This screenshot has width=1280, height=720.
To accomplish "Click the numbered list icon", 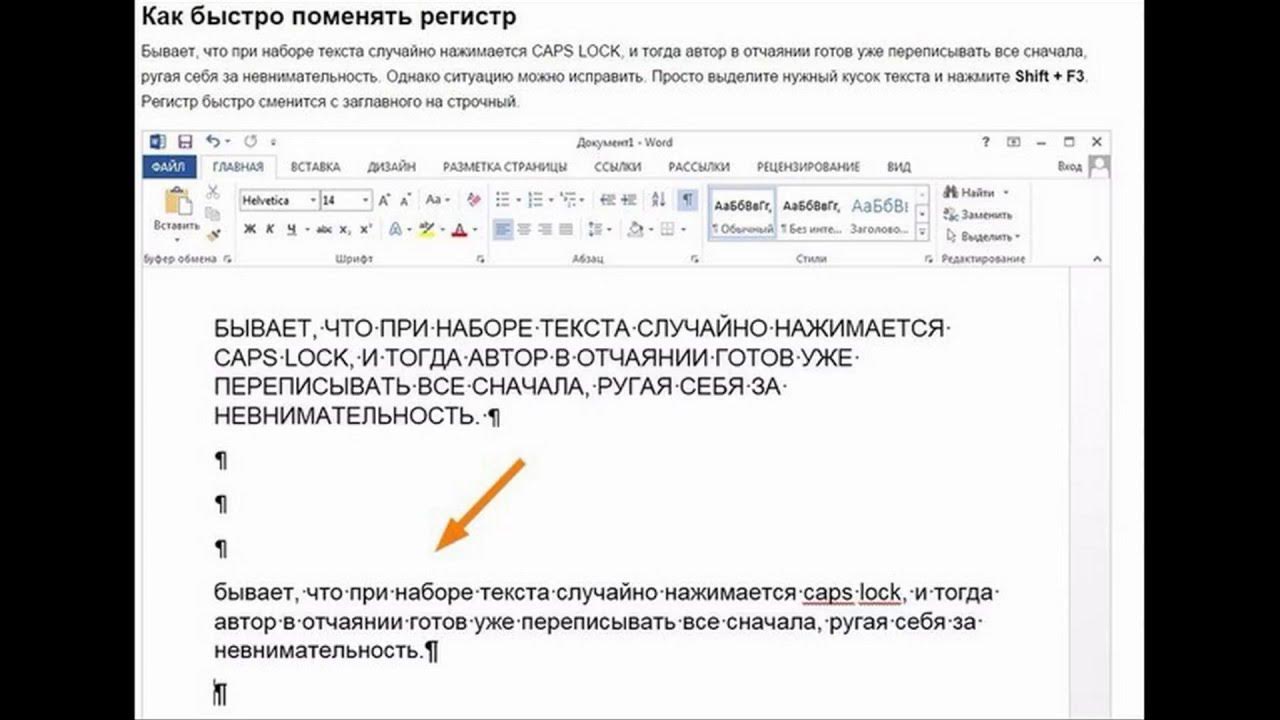I will [535, 200].
